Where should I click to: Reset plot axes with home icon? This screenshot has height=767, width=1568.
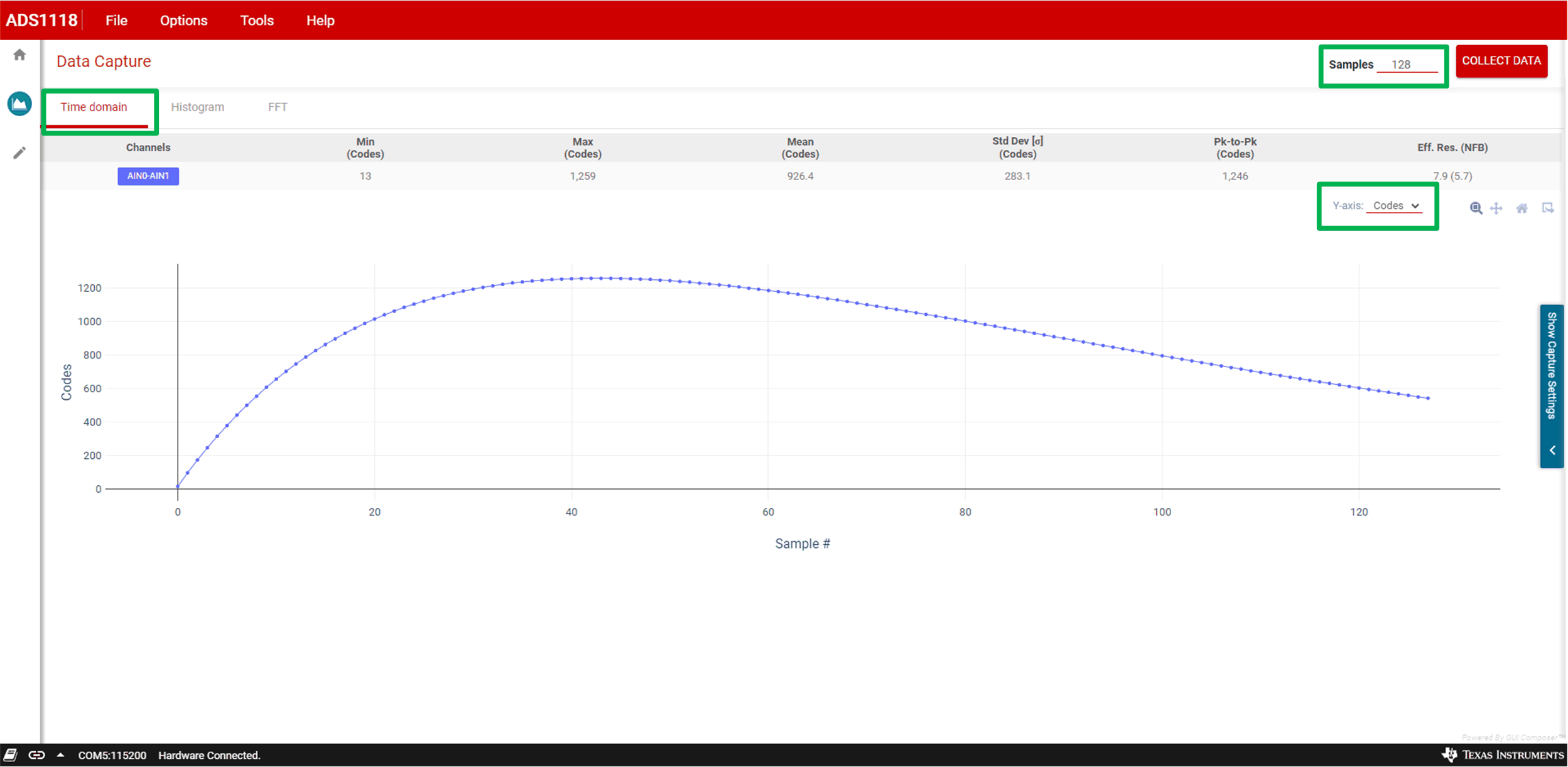pos(1522,208)
